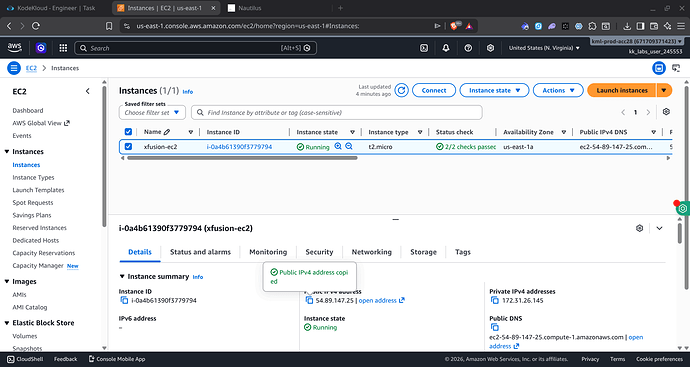Edit the Name column pencil icon
The image size is (690, 367).
(167, 132)
